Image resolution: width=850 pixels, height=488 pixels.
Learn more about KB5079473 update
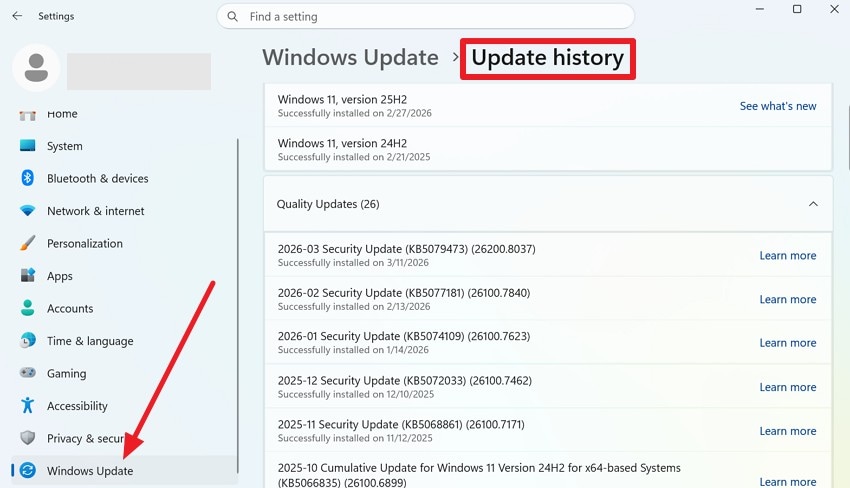[x=788, y=255]
